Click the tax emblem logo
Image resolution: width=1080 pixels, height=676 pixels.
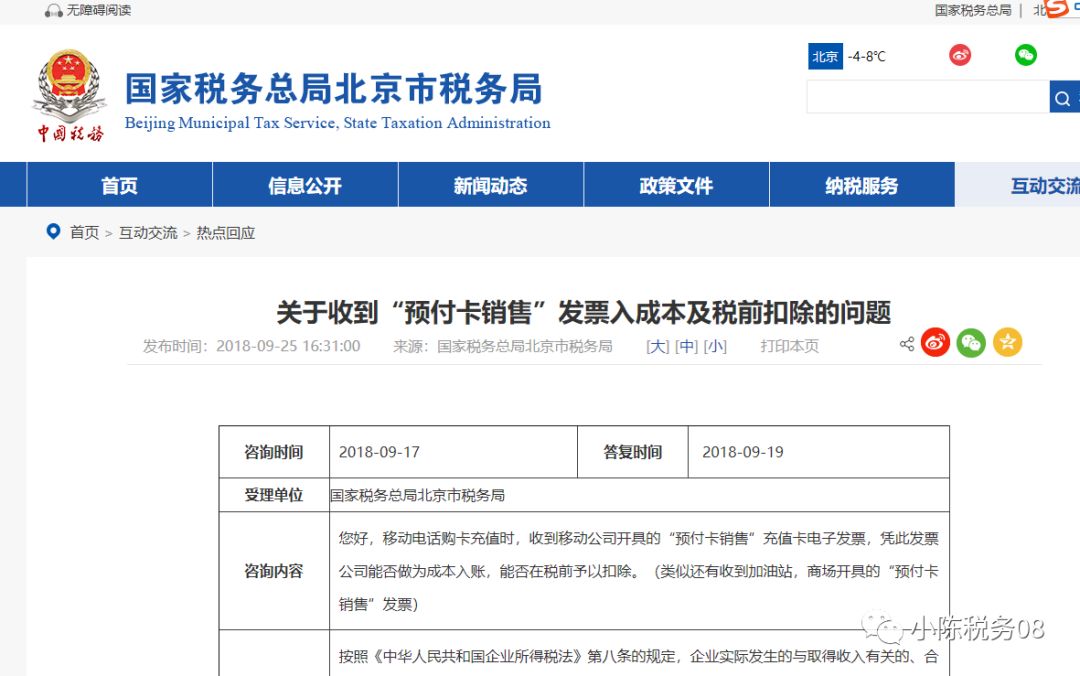70,95
